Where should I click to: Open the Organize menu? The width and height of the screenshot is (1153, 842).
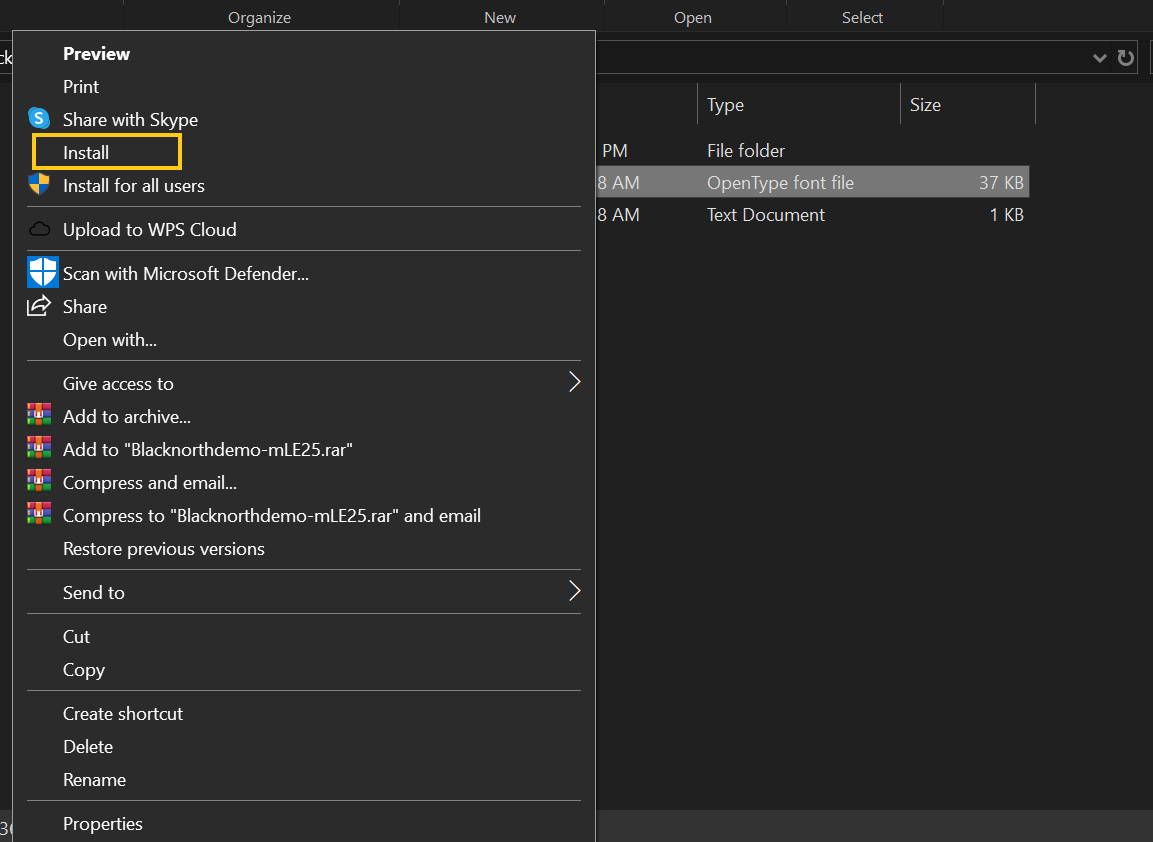pos(259,17)
